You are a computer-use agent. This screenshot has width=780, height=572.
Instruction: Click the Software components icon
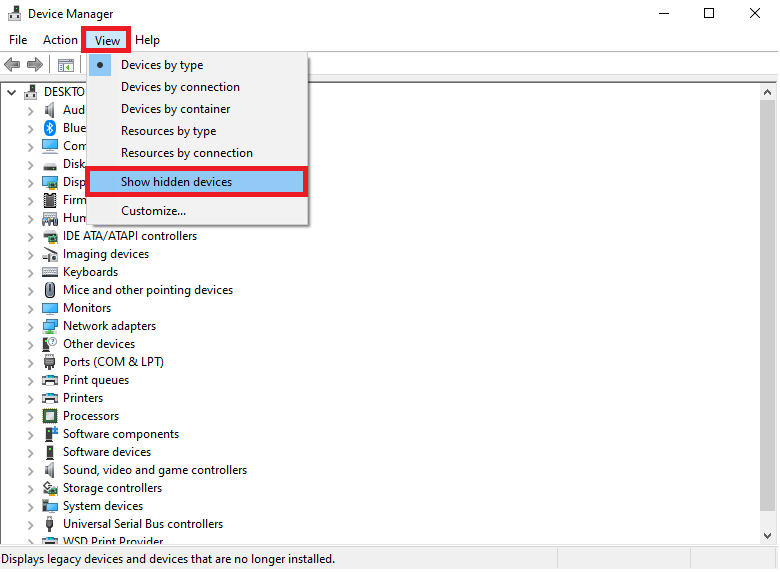tap(51, 434)
